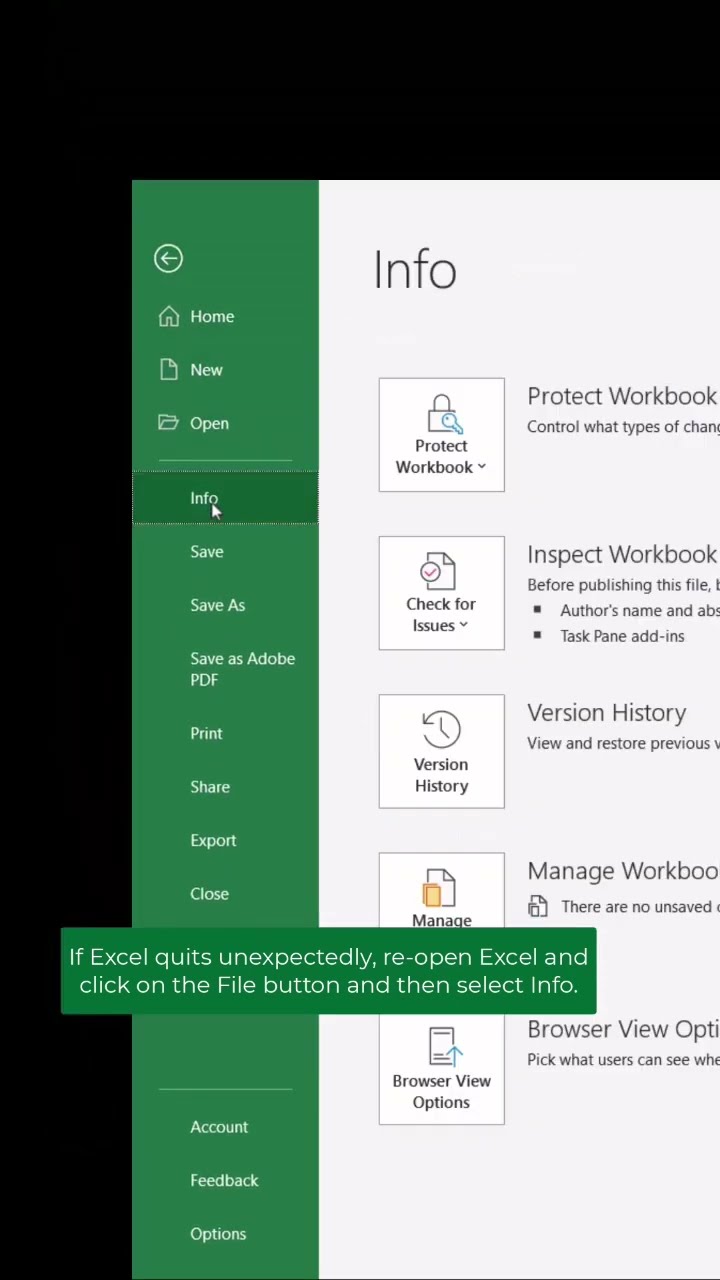Click the Version History button label

click(x=441, y=775)
